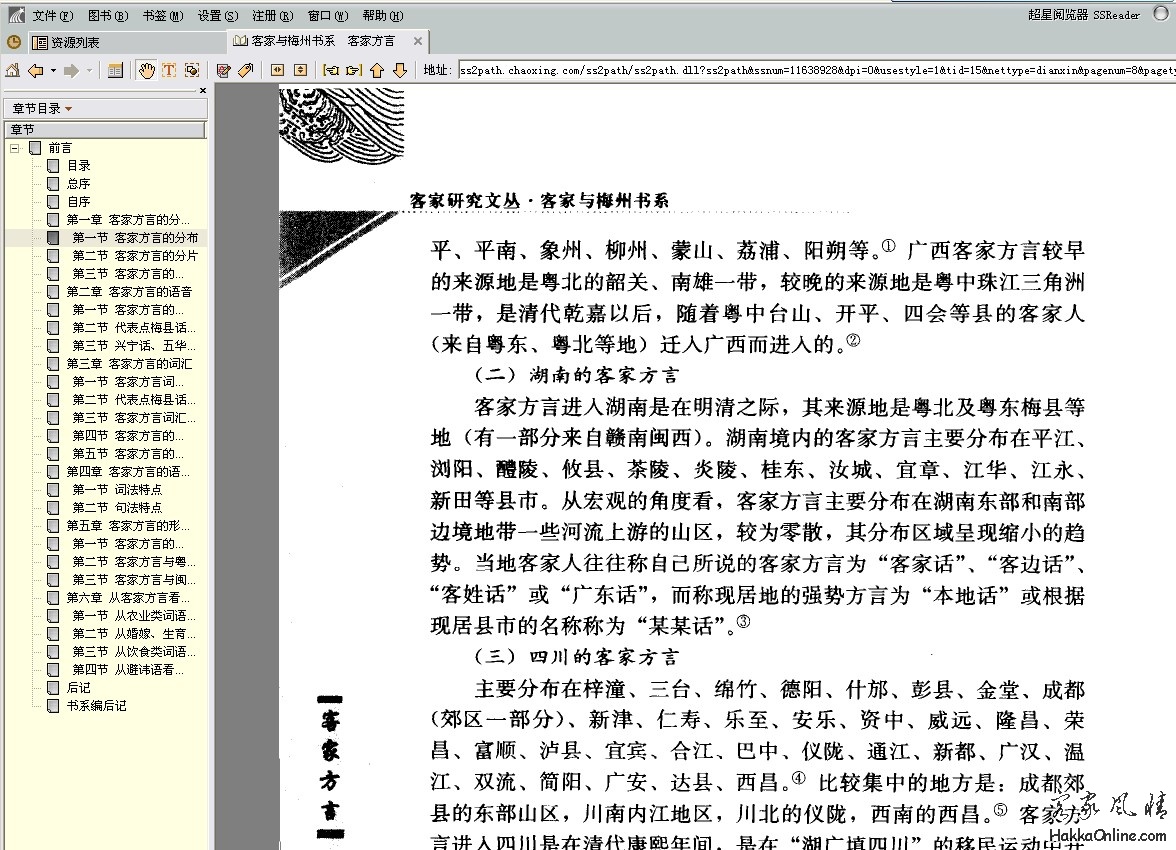
Task: Open the annotation pencil tool
Action: [223, 70]
